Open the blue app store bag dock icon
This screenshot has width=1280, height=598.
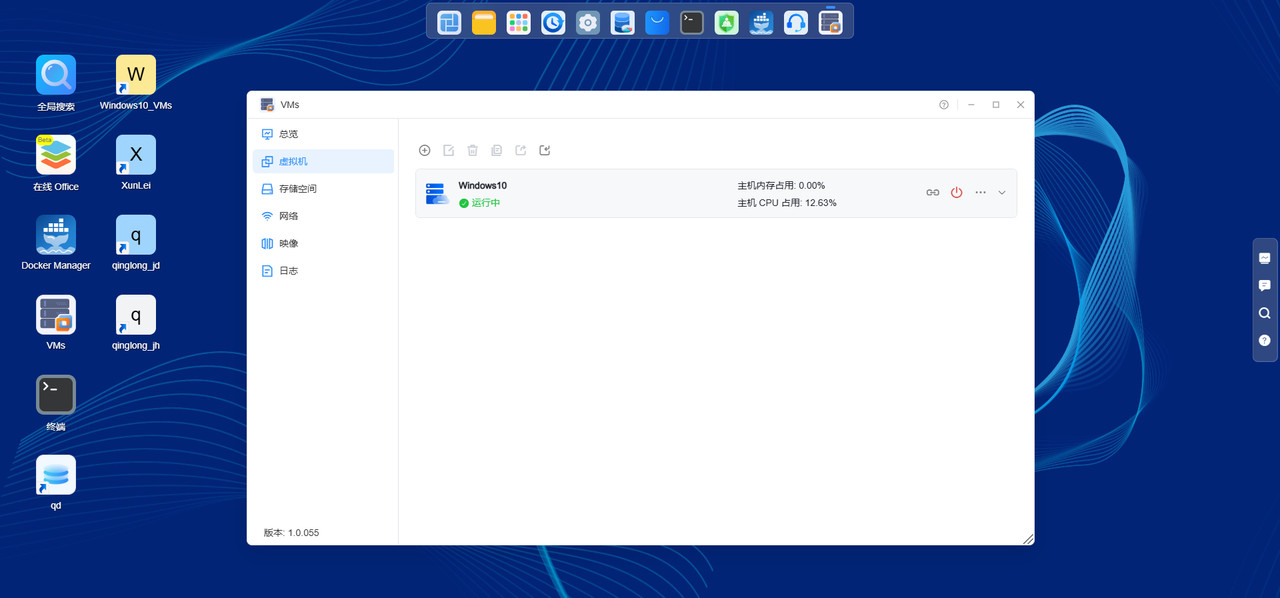(657, 22)
